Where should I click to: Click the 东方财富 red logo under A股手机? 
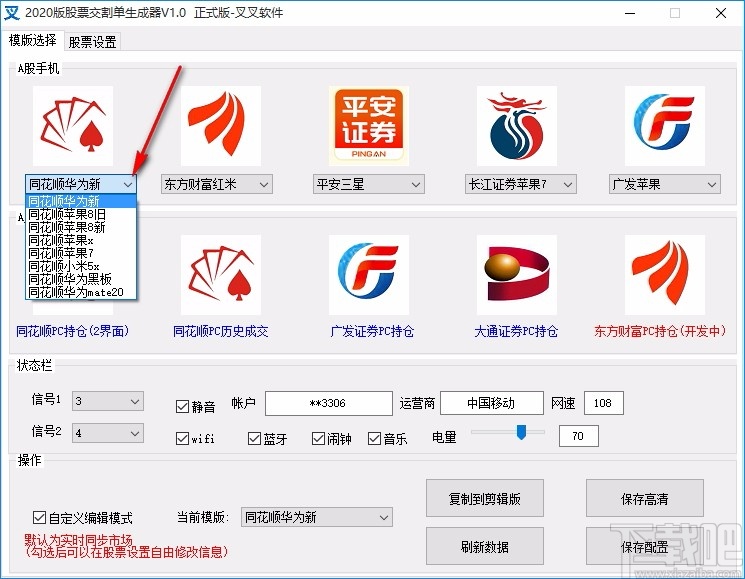click(220, 126)
